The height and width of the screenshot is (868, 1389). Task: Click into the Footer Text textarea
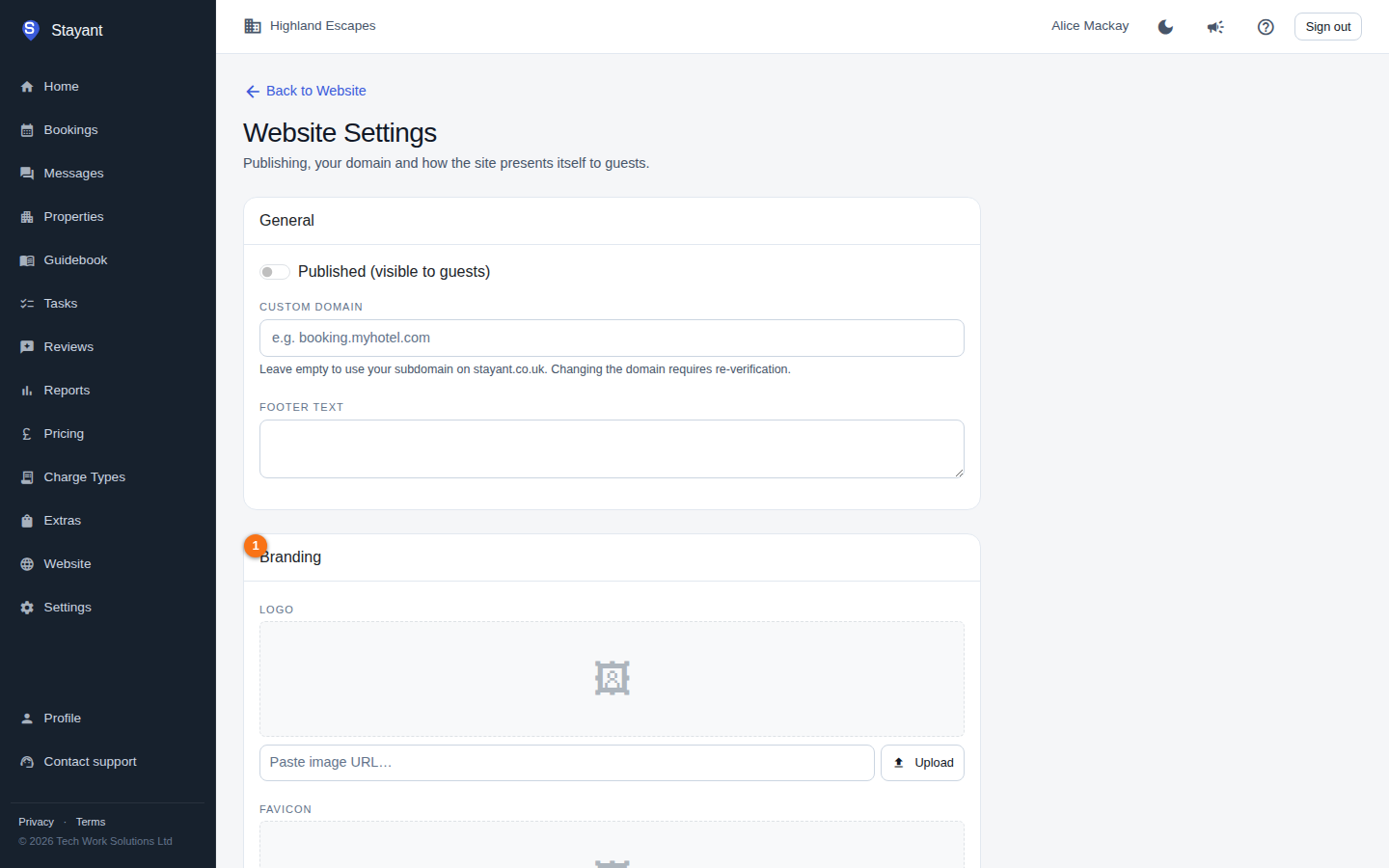click(612, 449)
